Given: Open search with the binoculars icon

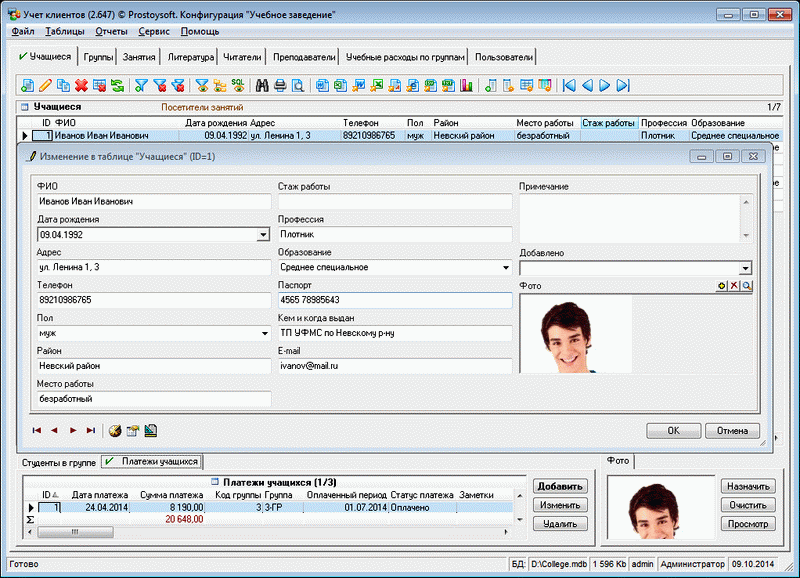Looking at the screenshot, I should (x=263, y=86).
